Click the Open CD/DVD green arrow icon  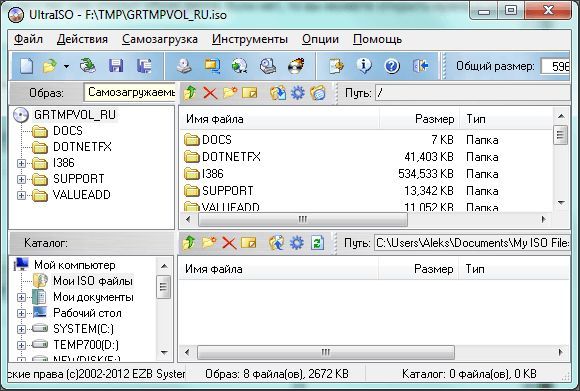point(88,66)
